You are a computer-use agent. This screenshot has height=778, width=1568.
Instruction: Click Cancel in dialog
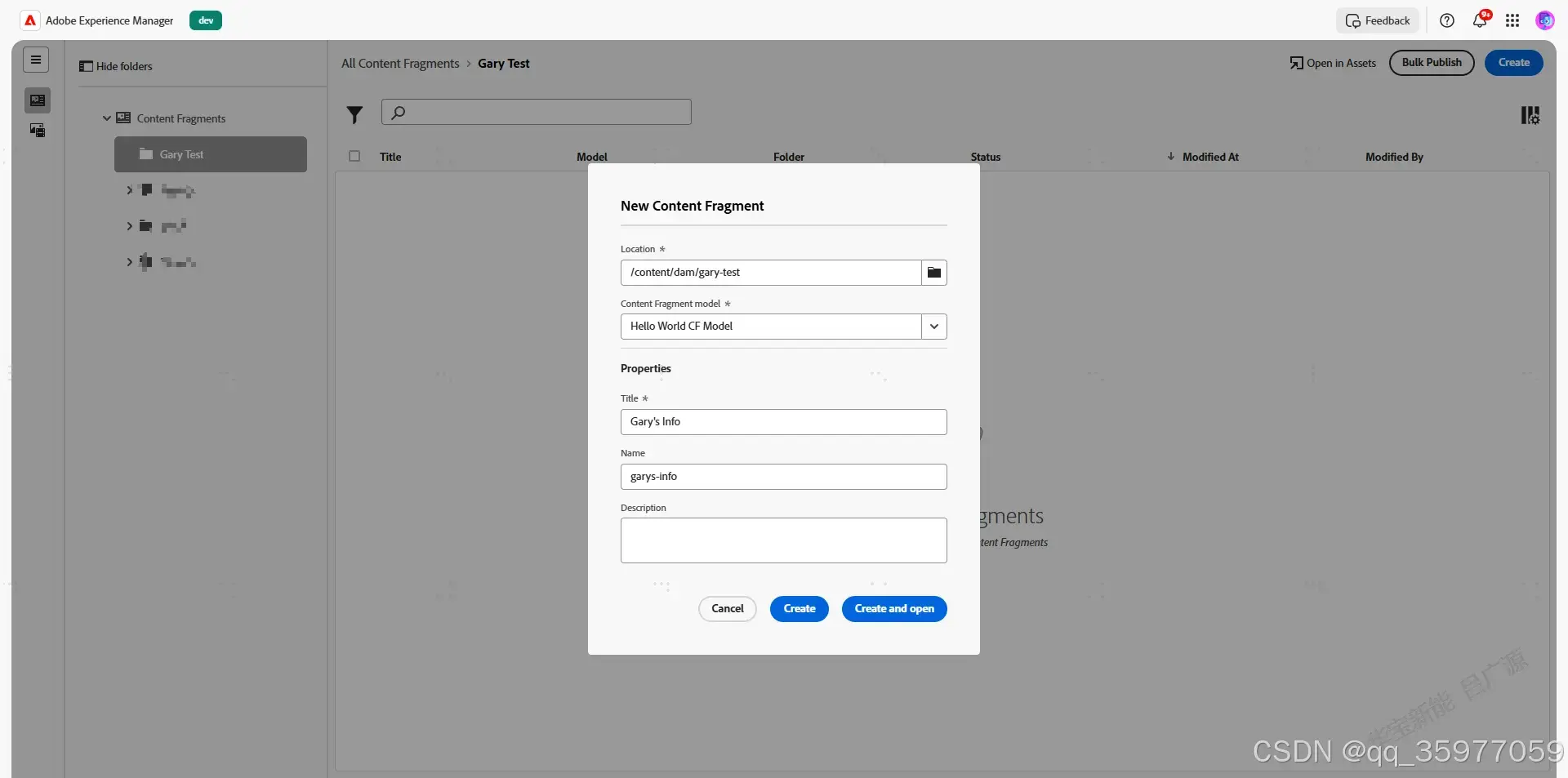click(x=728, y=609)
